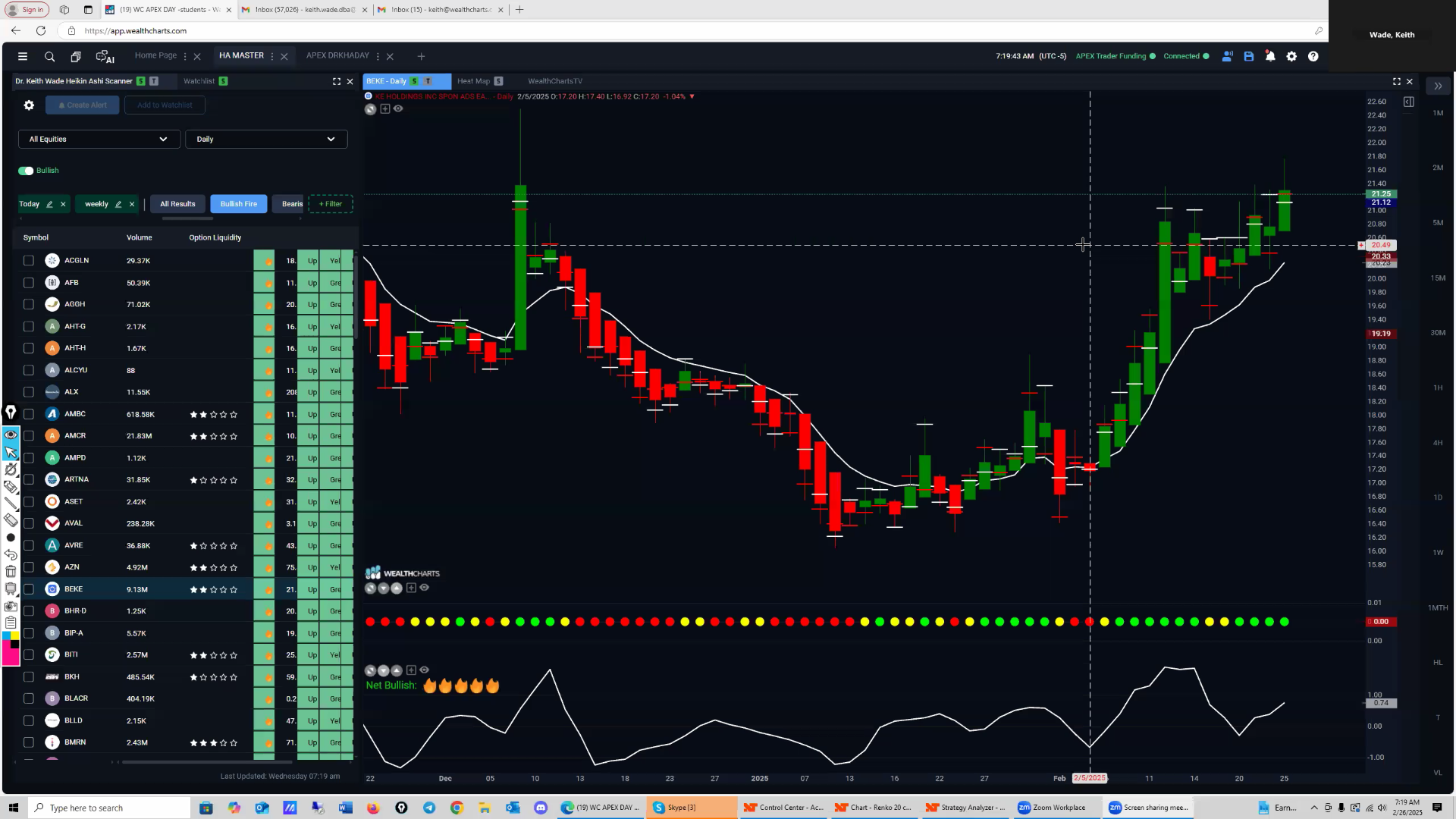Image resolution: width=1456 pixels, height=819 pixels.
Task: Switch to the Home Page tab
Action: coord(155,55)
